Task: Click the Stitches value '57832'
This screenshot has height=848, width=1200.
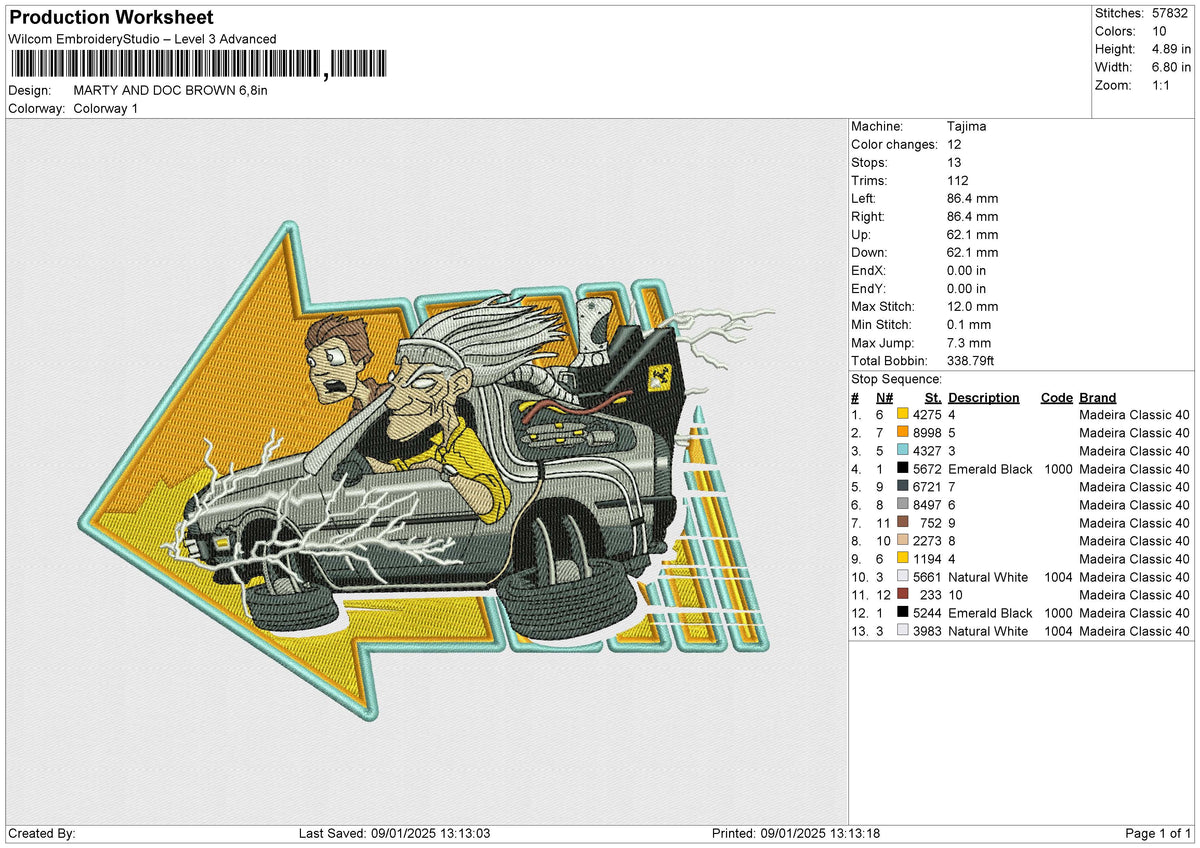Action: pyautogui.click(x=1170, y=13)
